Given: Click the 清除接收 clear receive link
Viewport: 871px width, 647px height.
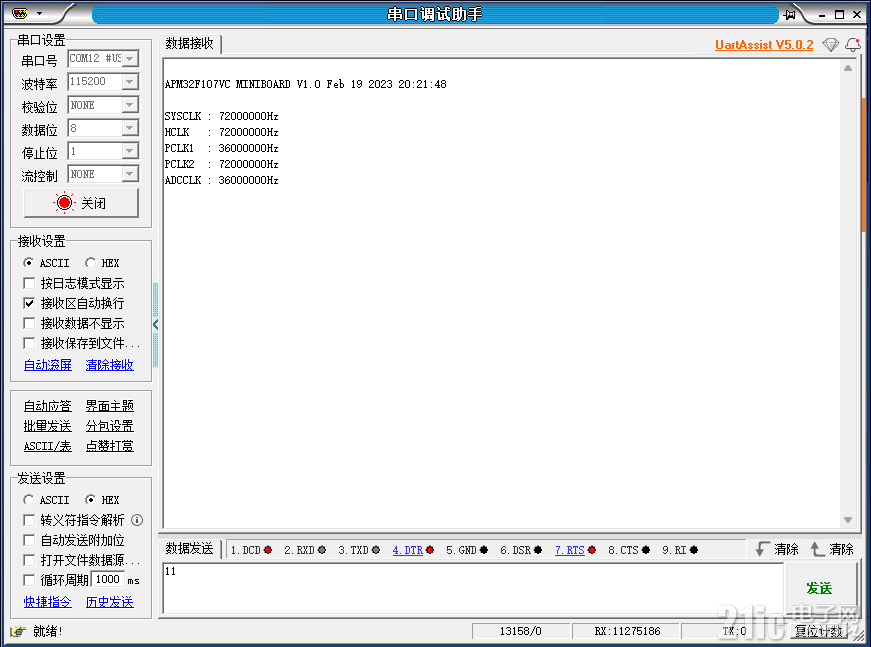Looking at the screenshot, I should (109, 364).
